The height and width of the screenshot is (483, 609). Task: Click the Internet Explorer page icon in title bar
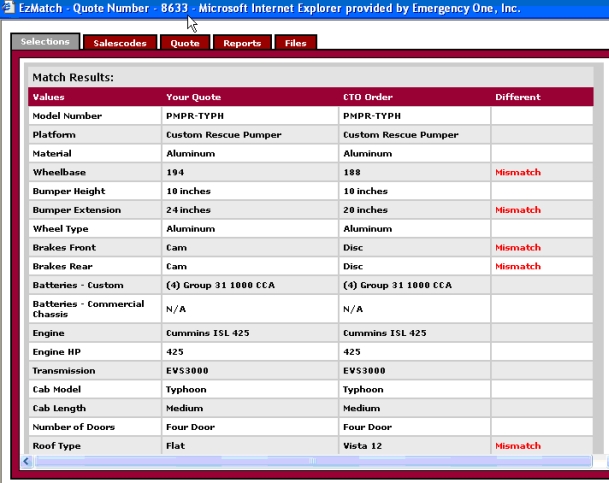pyautogui.click(x=8, y=7)
